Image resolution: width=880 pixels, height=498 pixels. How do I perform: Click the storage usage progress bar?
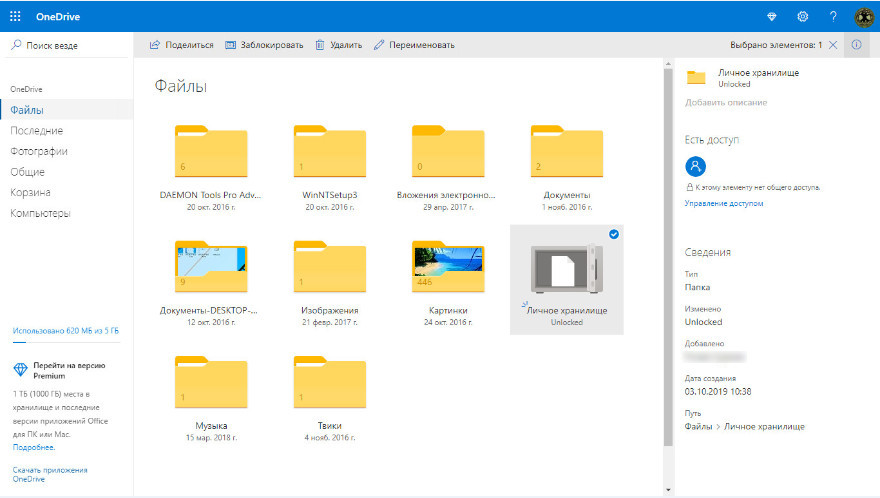coord(66,342)
